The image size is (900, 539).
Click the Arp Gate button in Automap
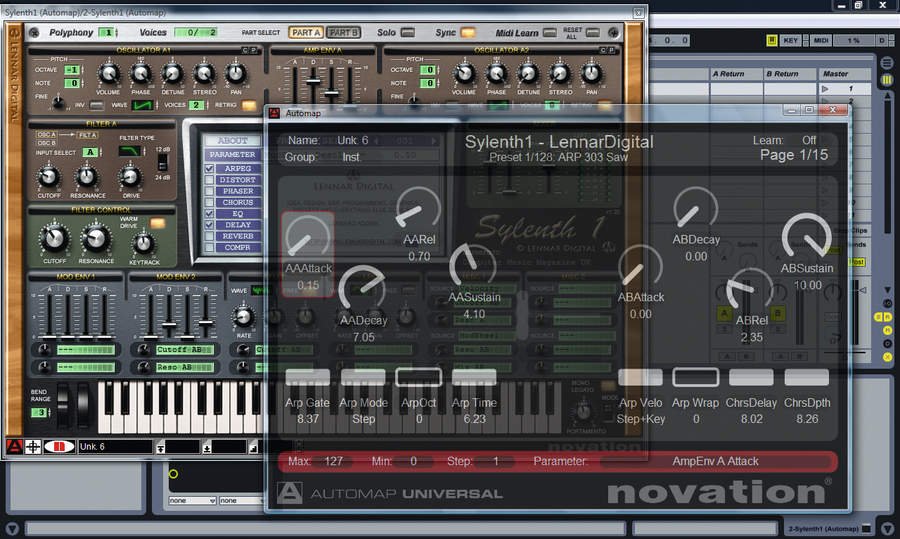pos(307,377)
